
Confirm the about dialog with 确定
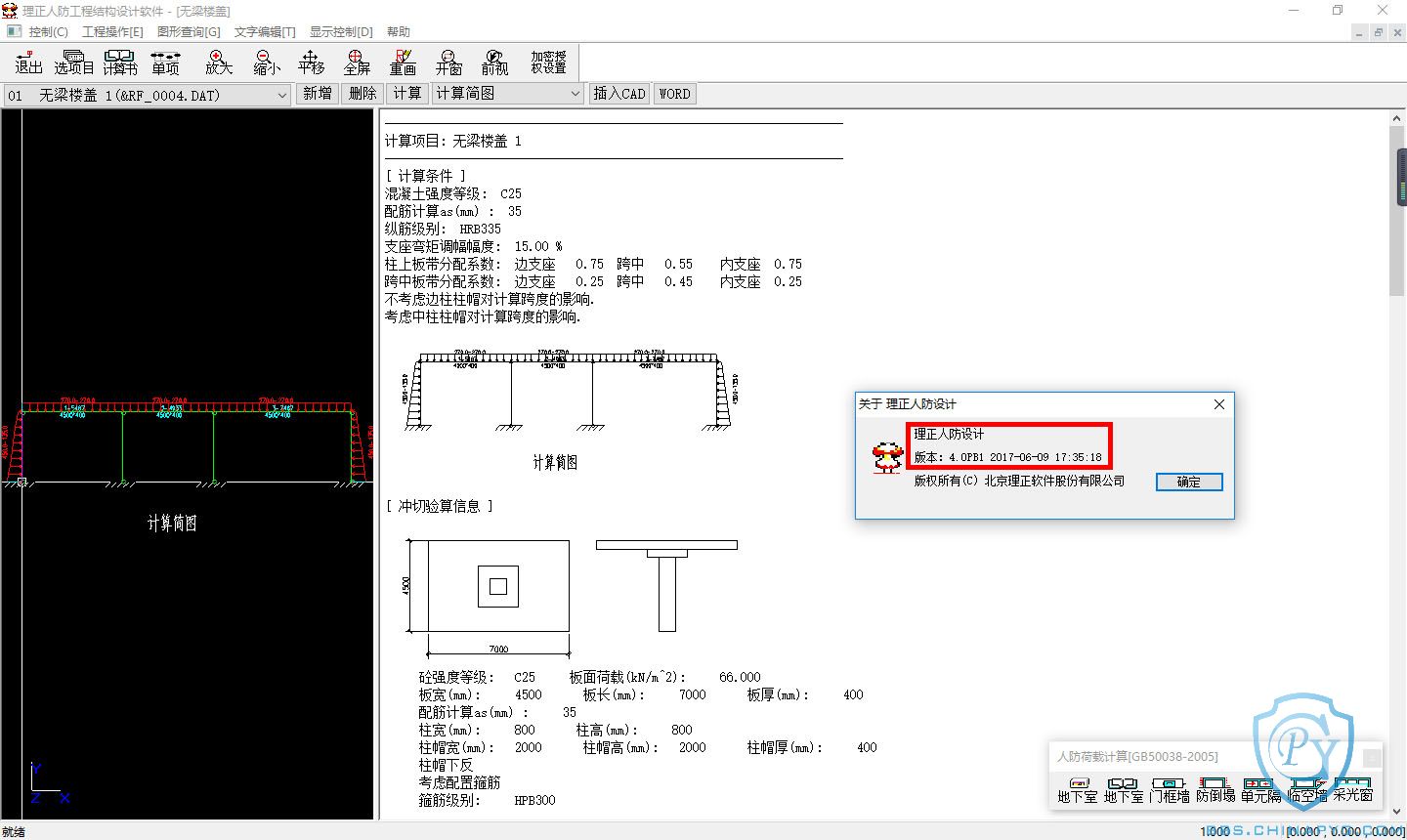(x=1188, y=482)
